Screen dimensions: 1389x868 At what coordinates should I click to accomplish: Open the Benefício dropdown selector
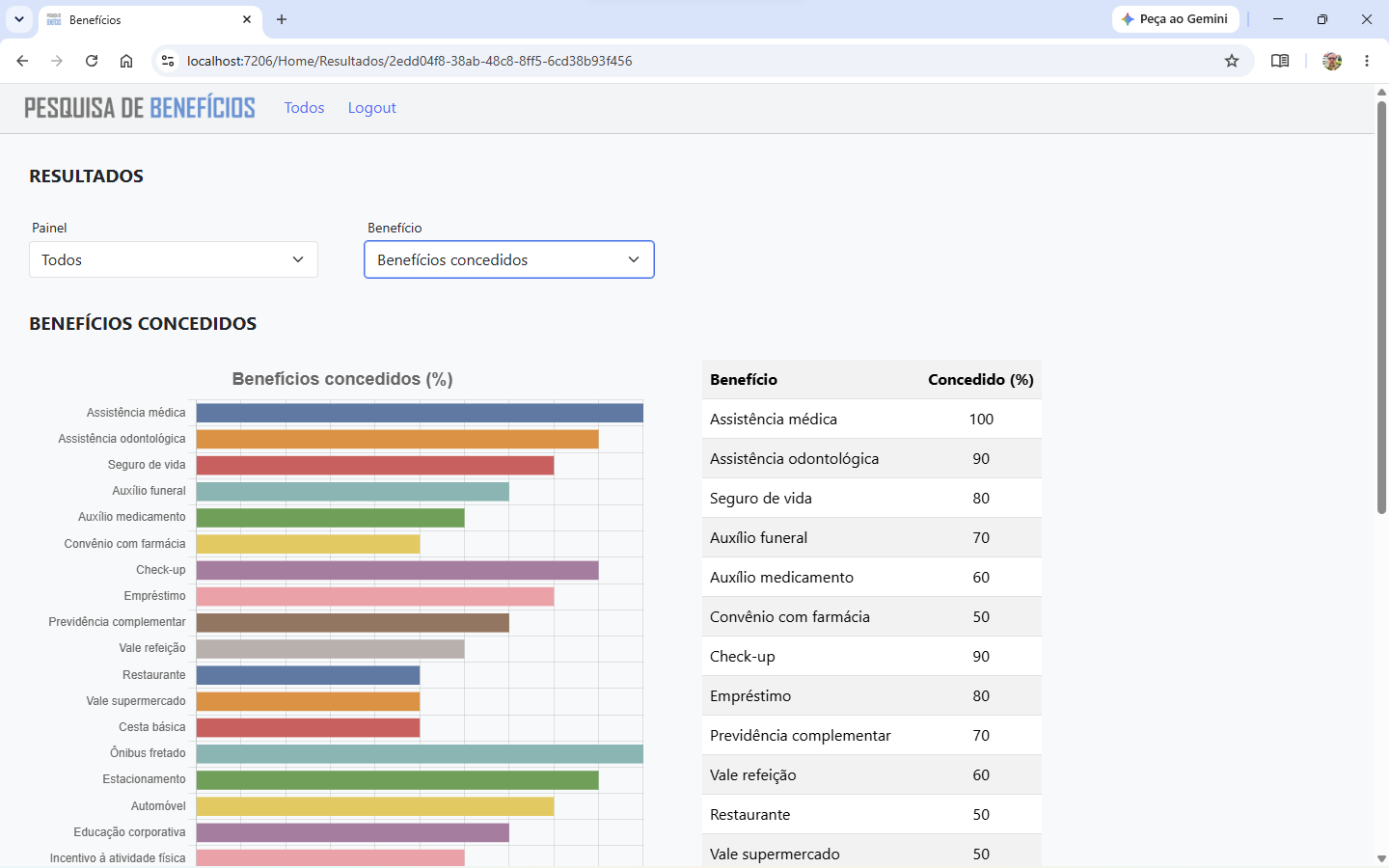(509, 259)
